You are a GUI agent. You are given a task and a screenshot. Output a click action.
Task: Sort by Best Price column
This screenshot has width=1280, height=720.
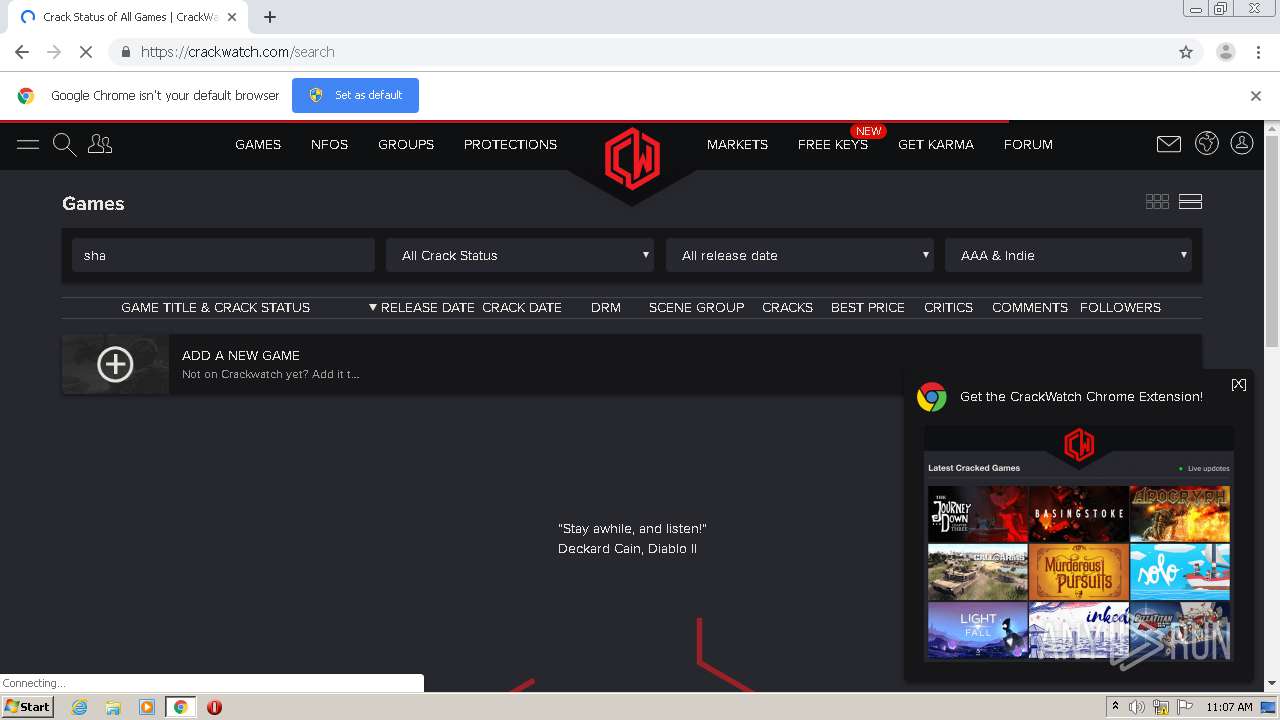(x=868, y=307)
